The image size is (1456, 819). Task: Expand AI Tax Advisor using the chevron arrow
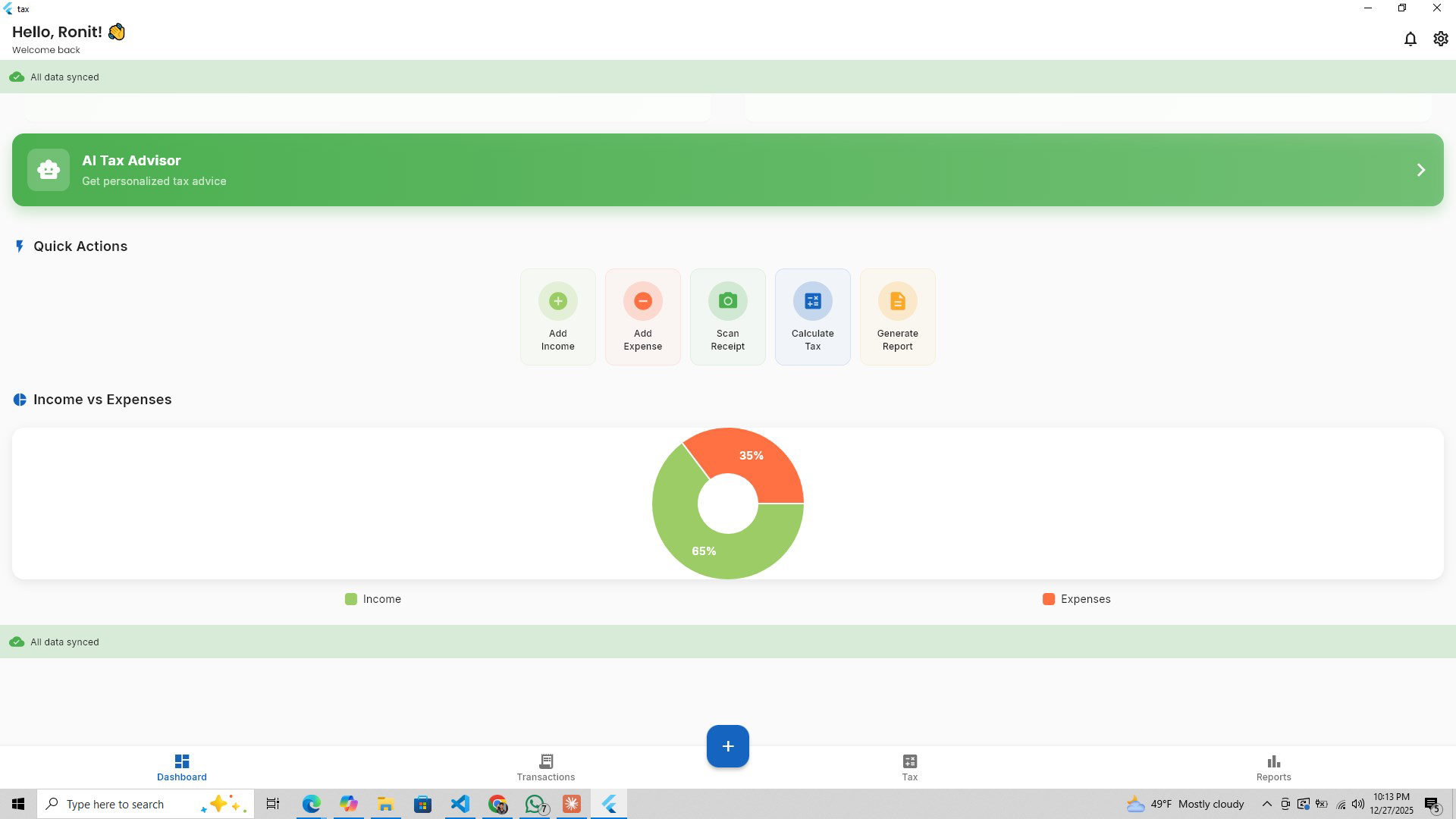coord(1421,170)
